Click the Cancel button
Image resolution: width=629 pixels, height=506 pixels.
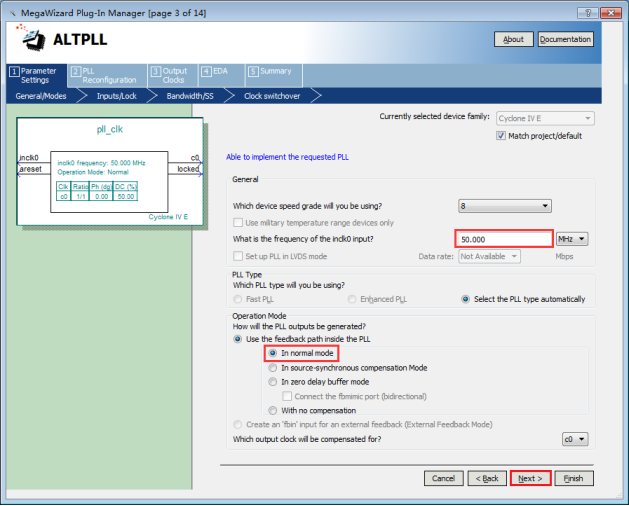tap(444, 478)
